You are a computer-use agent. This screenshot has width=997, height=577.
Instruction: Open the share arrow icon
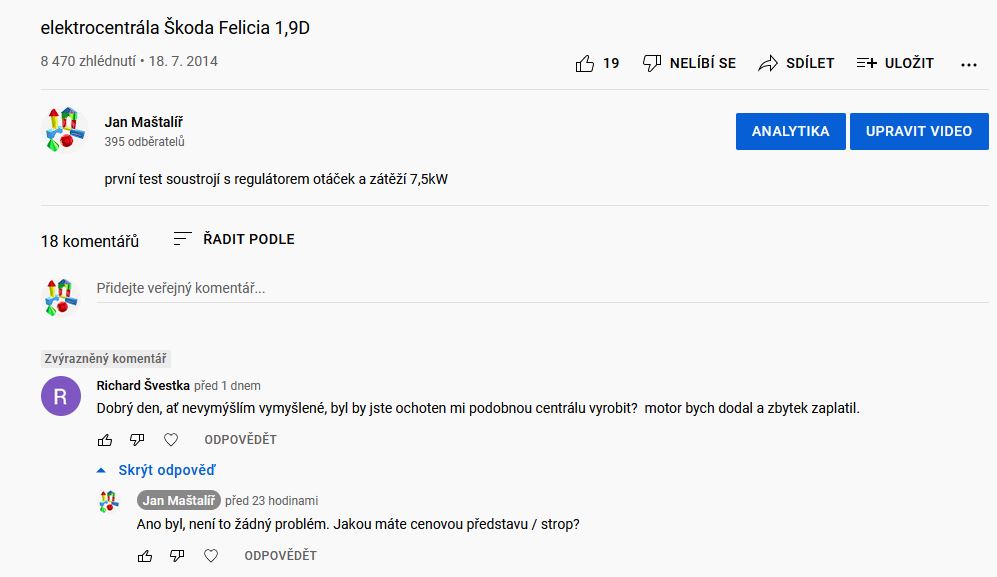point(768,64)
